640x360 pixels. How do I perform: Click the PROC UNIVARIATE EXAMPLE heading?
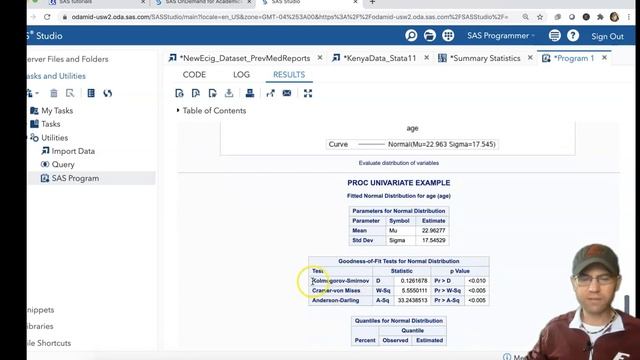pos(399,183)
